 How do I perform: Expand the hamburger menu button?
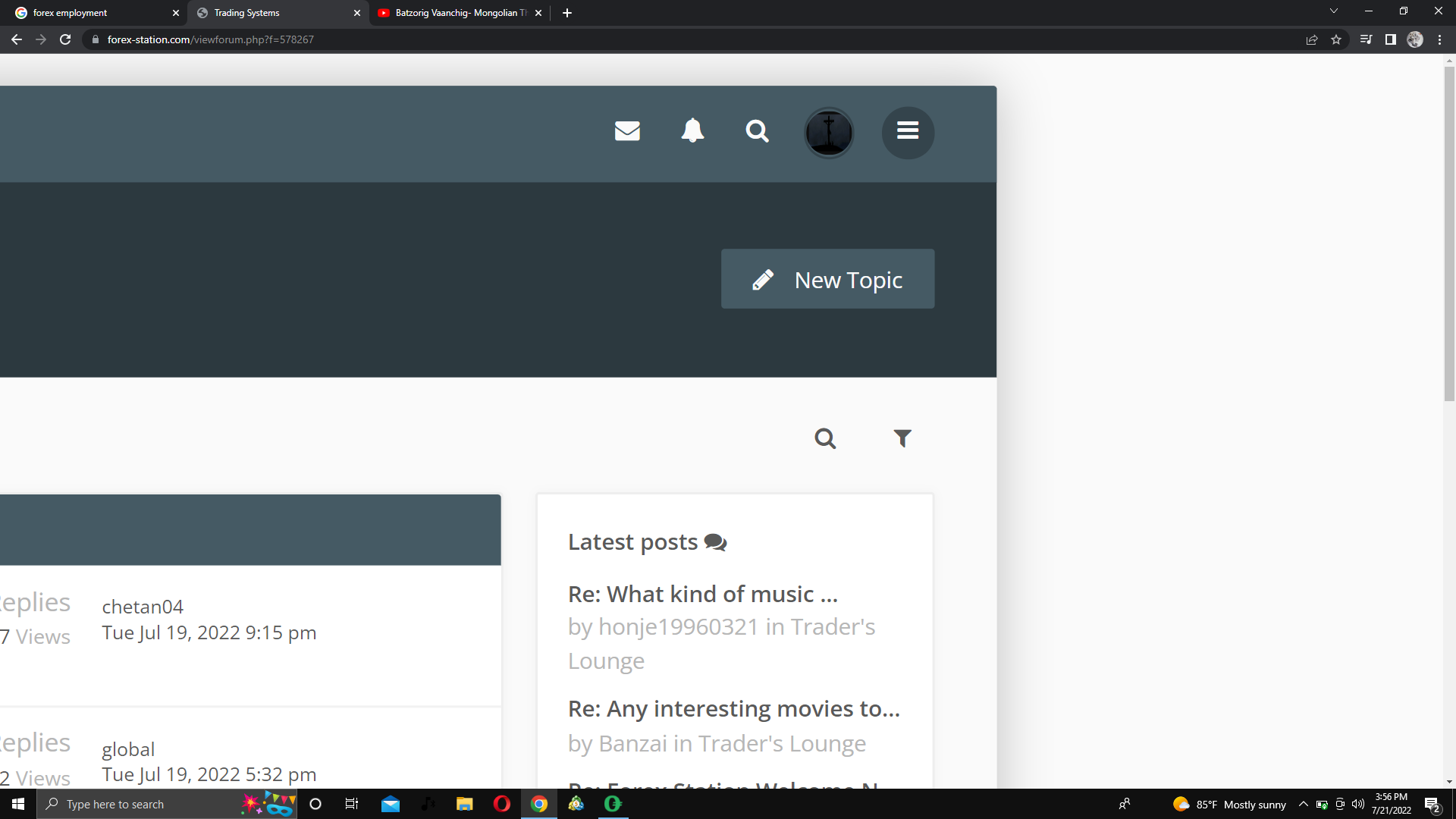coord(908,133)
